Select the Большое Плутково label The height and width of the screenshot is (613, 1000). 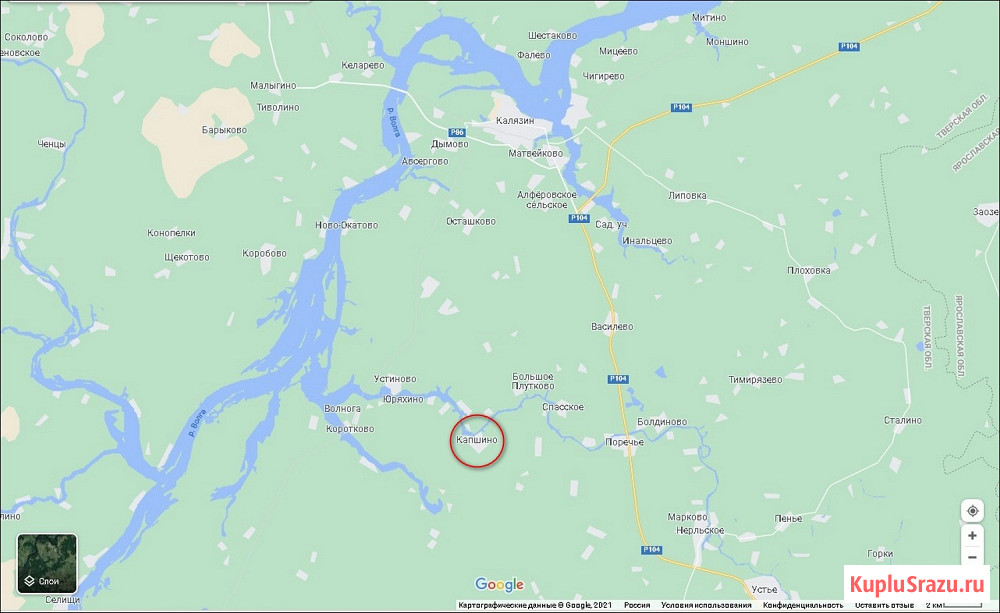[533, 381]
